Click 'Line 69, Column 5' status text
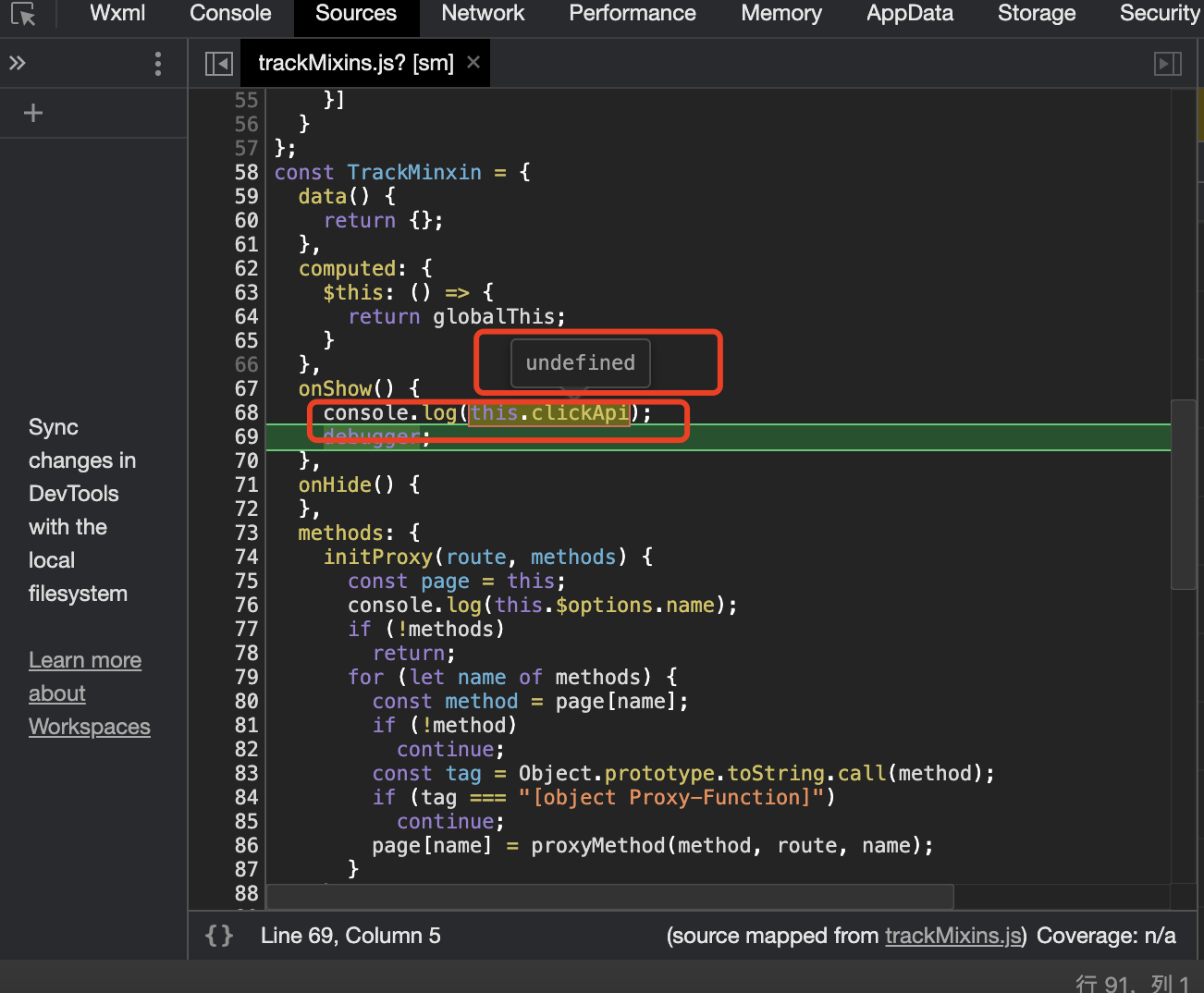 (x=350, y=936)
